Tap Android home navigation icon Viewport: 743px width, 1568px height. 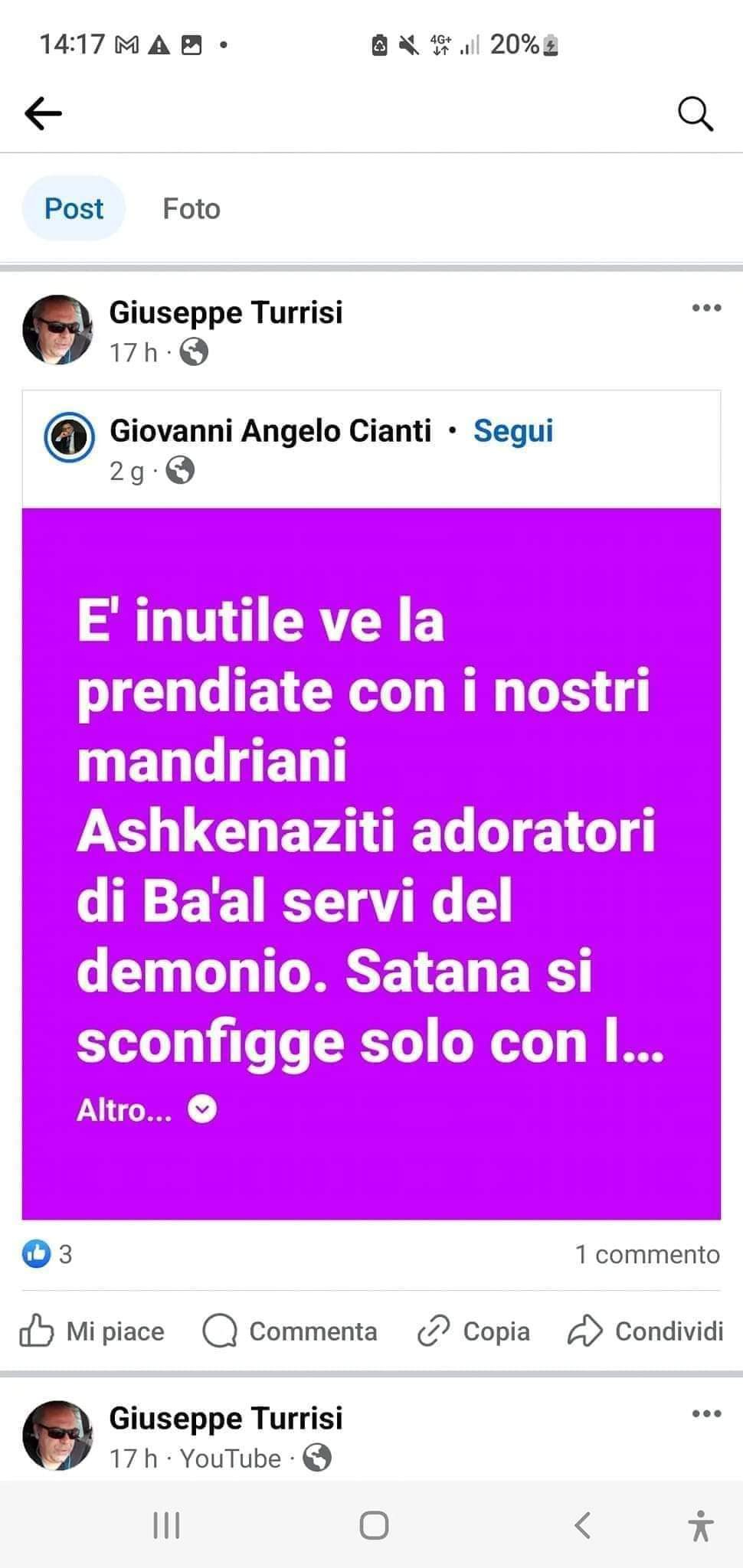[374, 1525]
